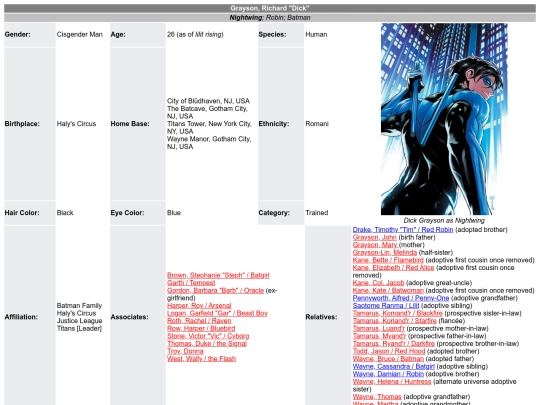Open the Thomas, Duke / the Signal link
540x405 pixels.
point(207,343)
